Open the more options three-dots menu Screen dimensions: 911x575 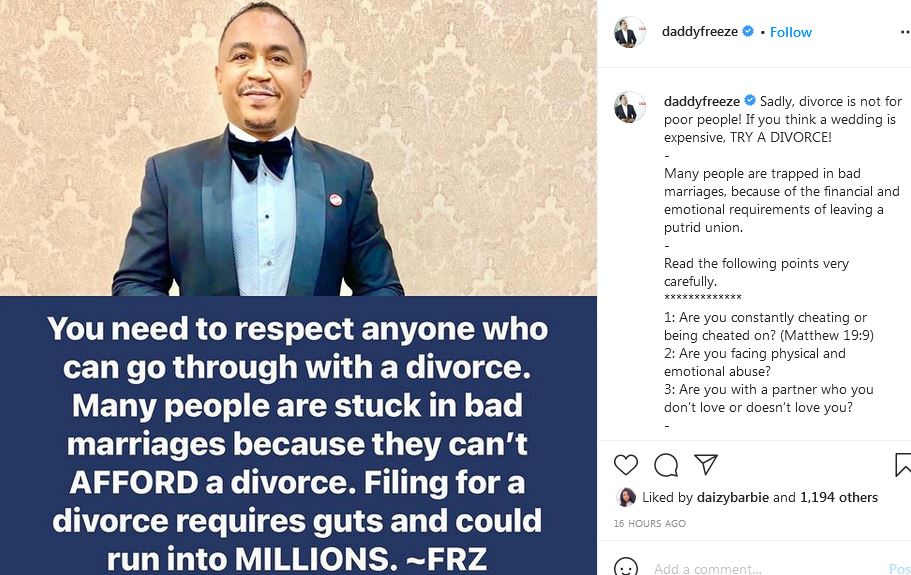[905, 33]
